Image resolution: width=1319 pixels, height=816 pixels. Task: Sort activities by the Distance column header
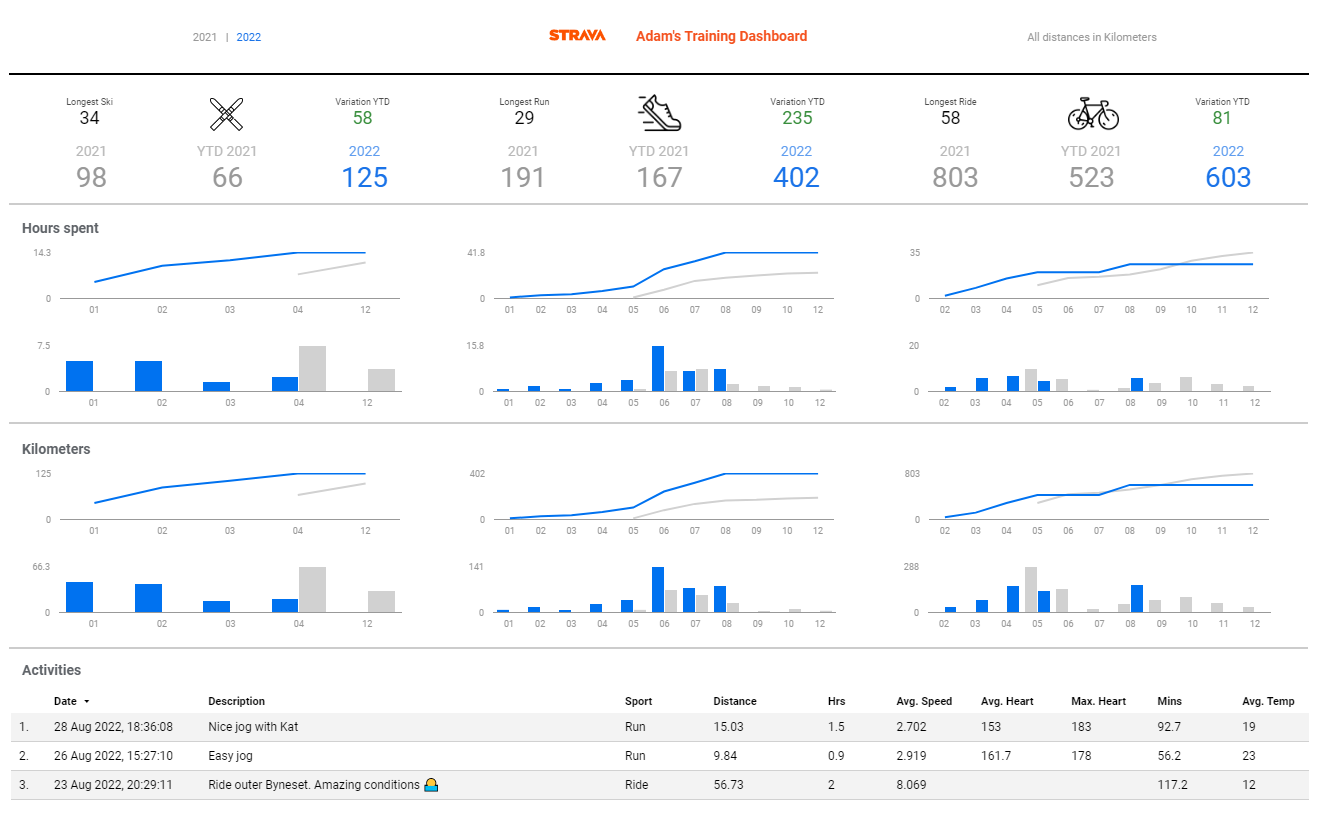[735, 702]
